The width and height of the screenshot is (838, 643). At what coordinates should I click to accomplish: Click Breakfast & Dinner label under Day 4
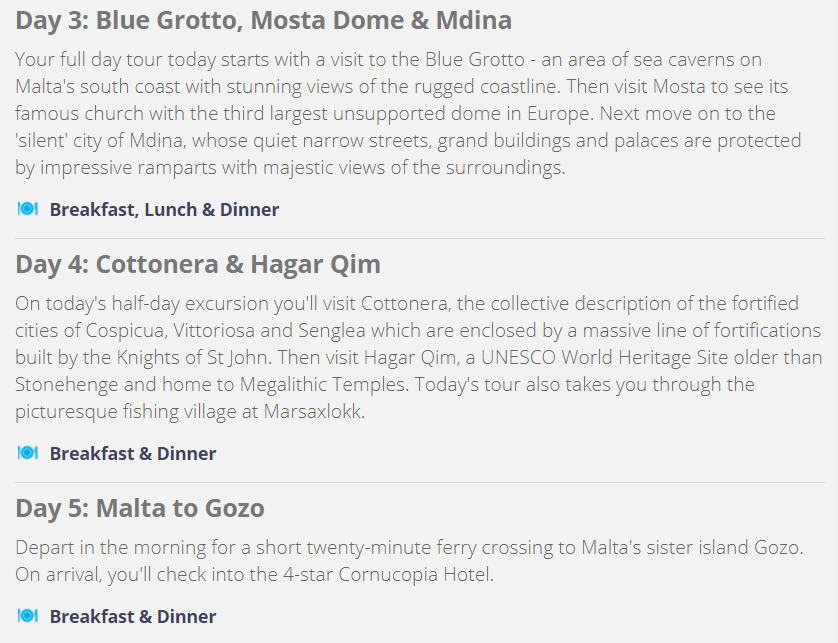point(133,454)
